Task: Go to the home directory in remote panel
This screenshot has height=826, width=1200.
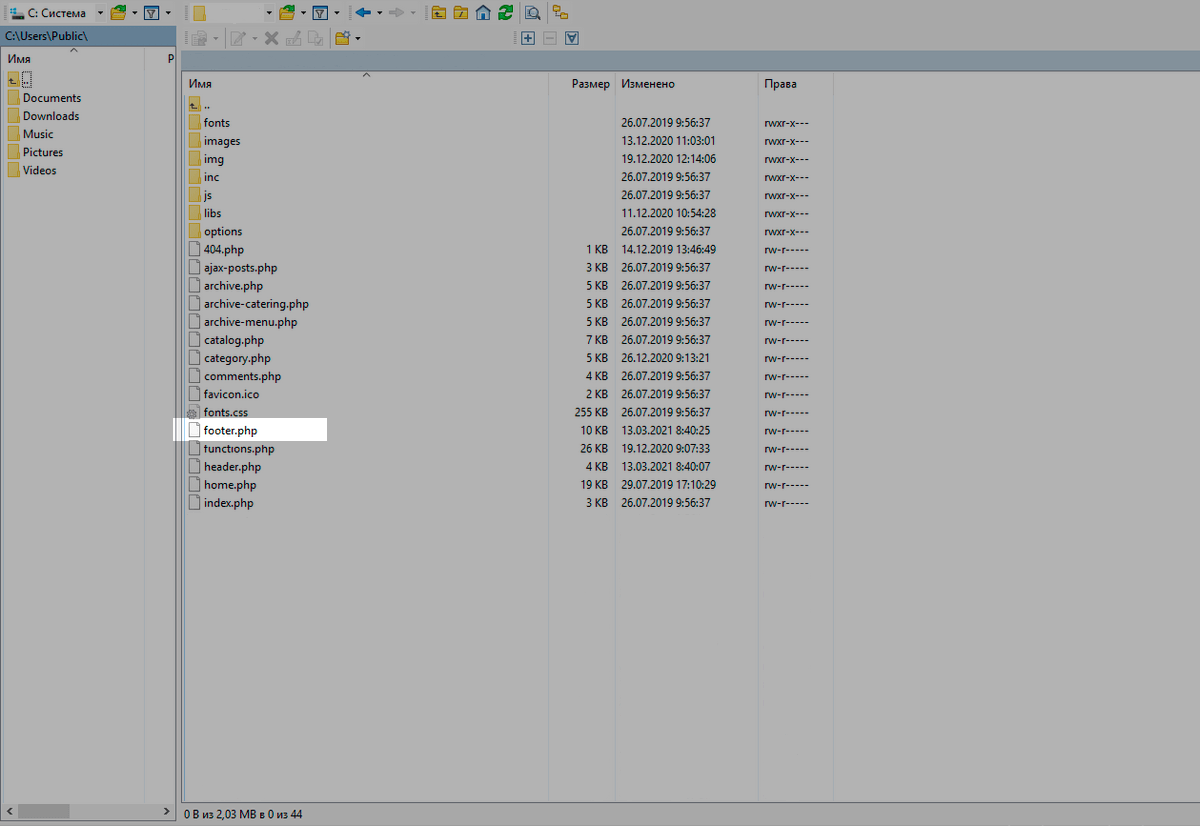Action: (483, 13)
